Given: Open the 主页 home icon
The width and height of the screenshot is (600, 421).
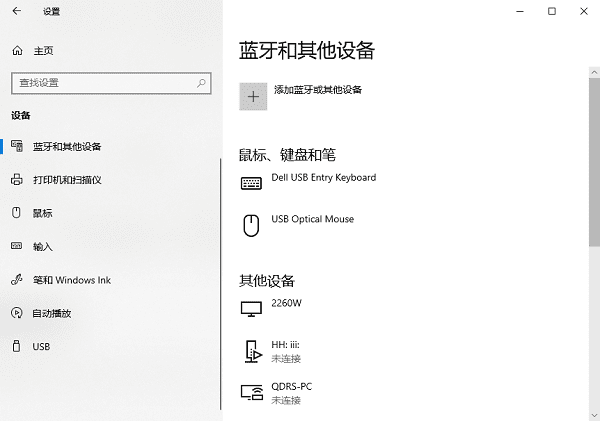Looking at the screenshot, I should pyautogui.click(x=17, y=51).
